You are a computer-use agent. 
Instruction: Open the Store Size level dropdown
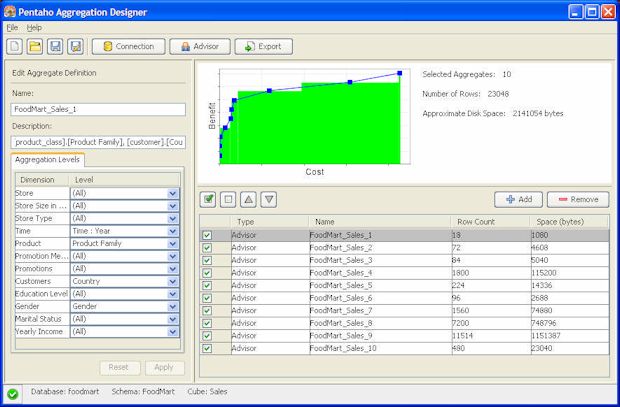[x=172, y=206]
